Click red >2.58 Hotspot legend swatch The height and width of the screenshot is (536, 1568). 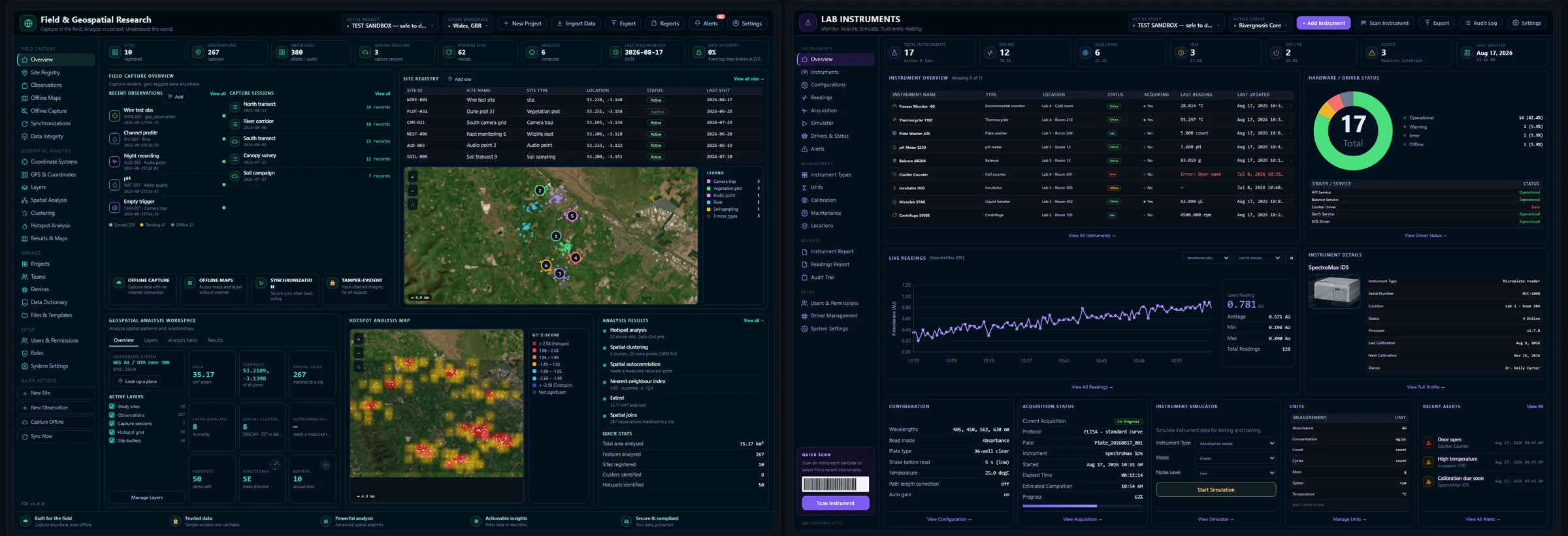coord(534,343)
